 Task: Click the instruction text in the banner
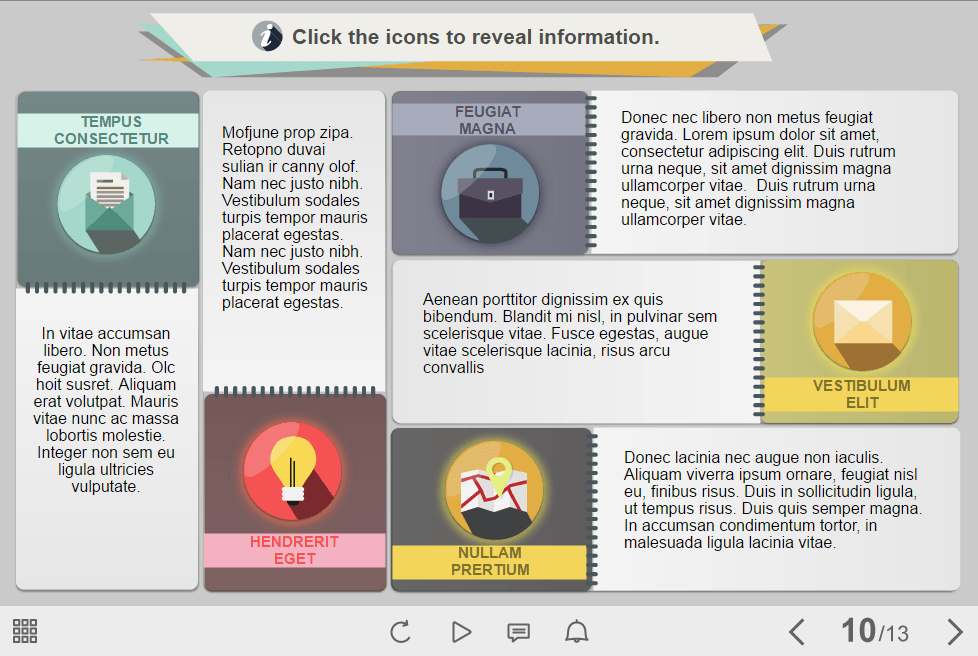tap(475, 38)
